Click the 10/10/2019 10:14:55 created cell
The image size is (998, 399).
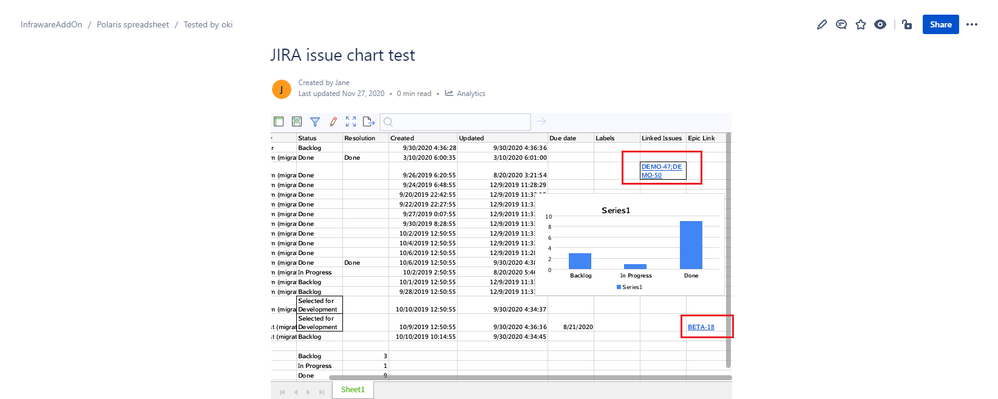(423, 336)
